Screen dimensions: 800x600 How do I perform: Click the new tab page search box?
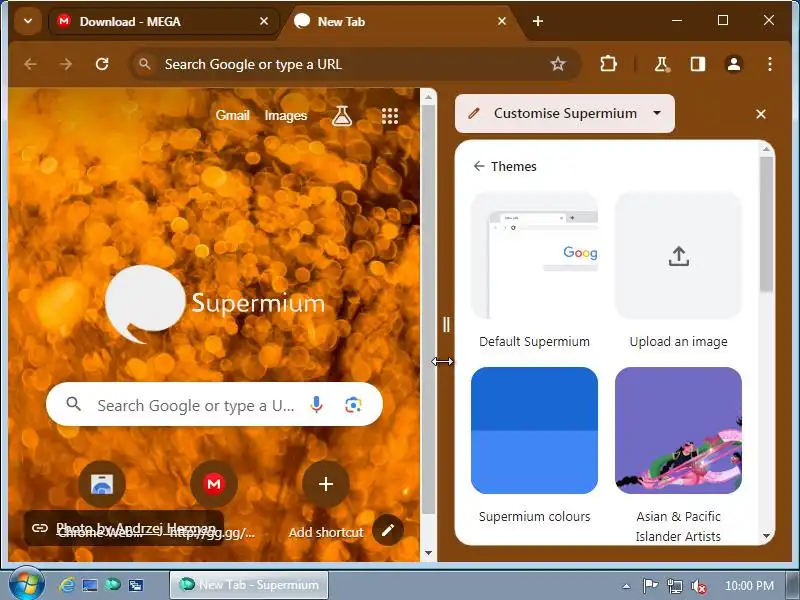pos(214,405)
